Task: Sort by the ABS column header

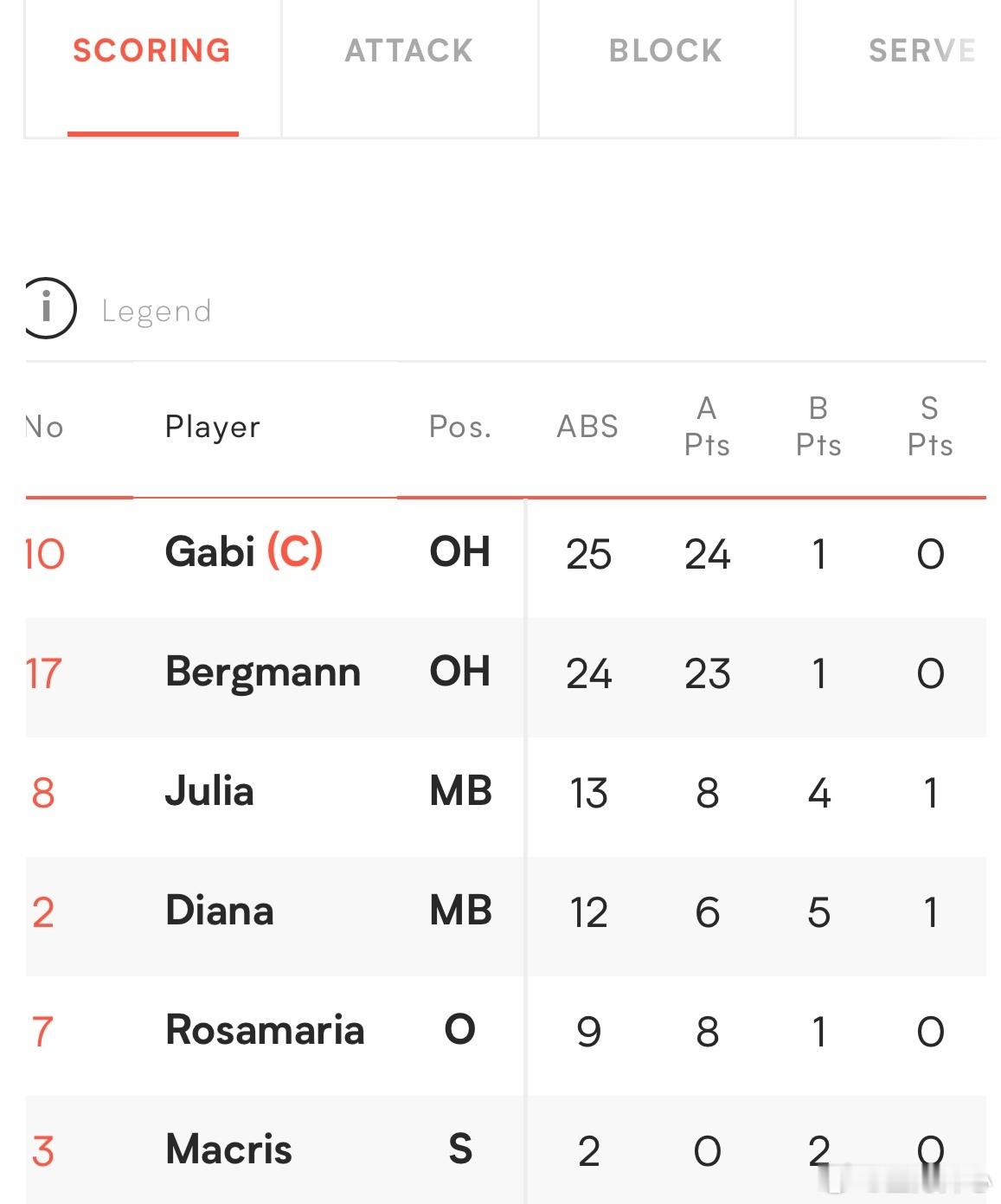Action: point(587,427)
